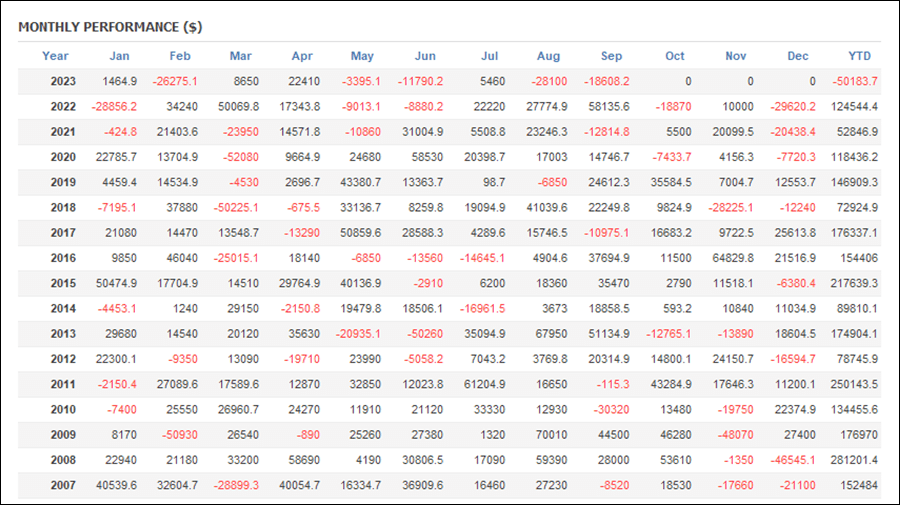Click 2011 YTD value 250143.5
Image resolution: width=900 pixels, height=505 pixels.
[x=854, y=384]
